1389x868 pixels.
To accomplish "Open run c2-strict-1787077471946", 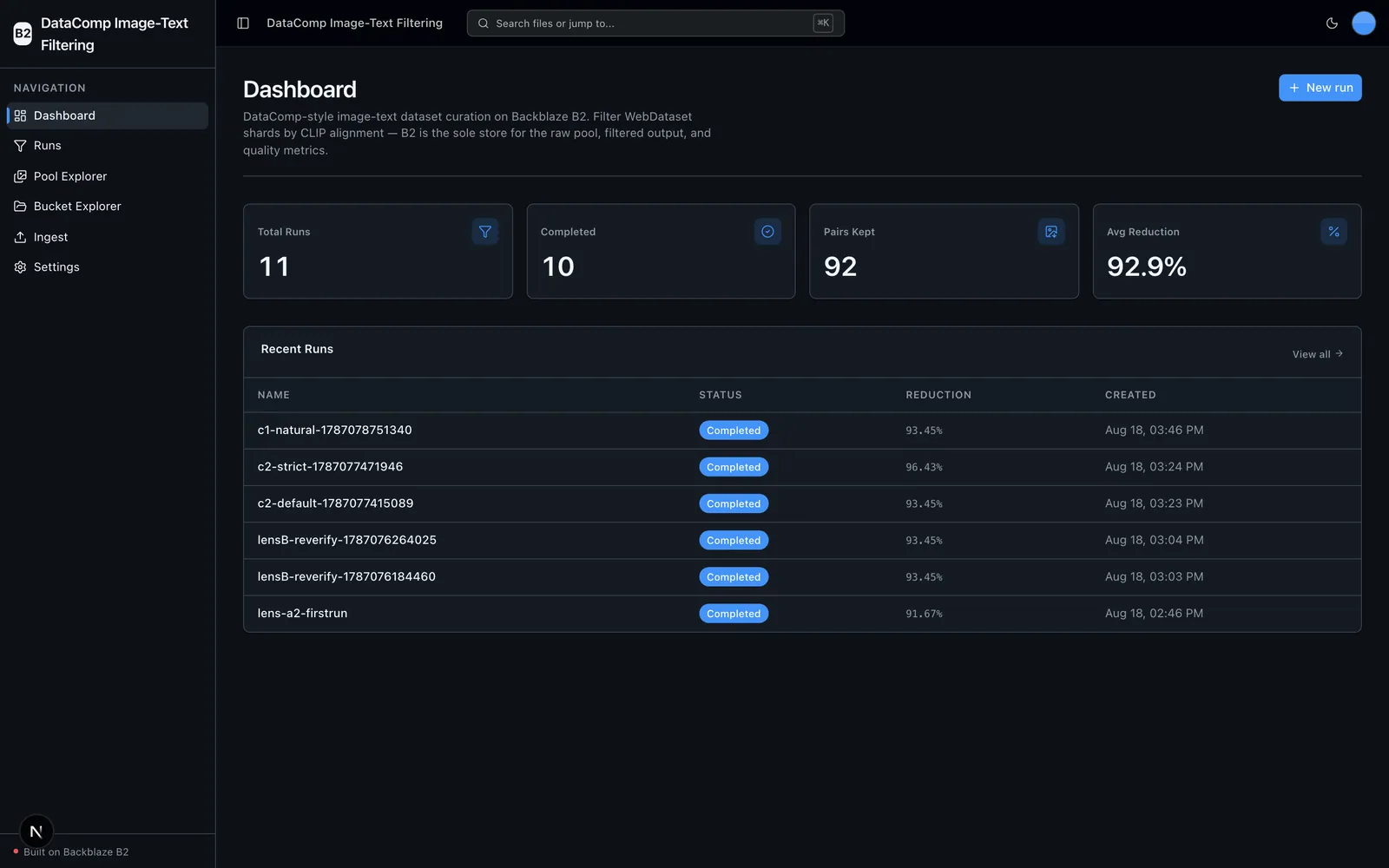I will [330, 467].
